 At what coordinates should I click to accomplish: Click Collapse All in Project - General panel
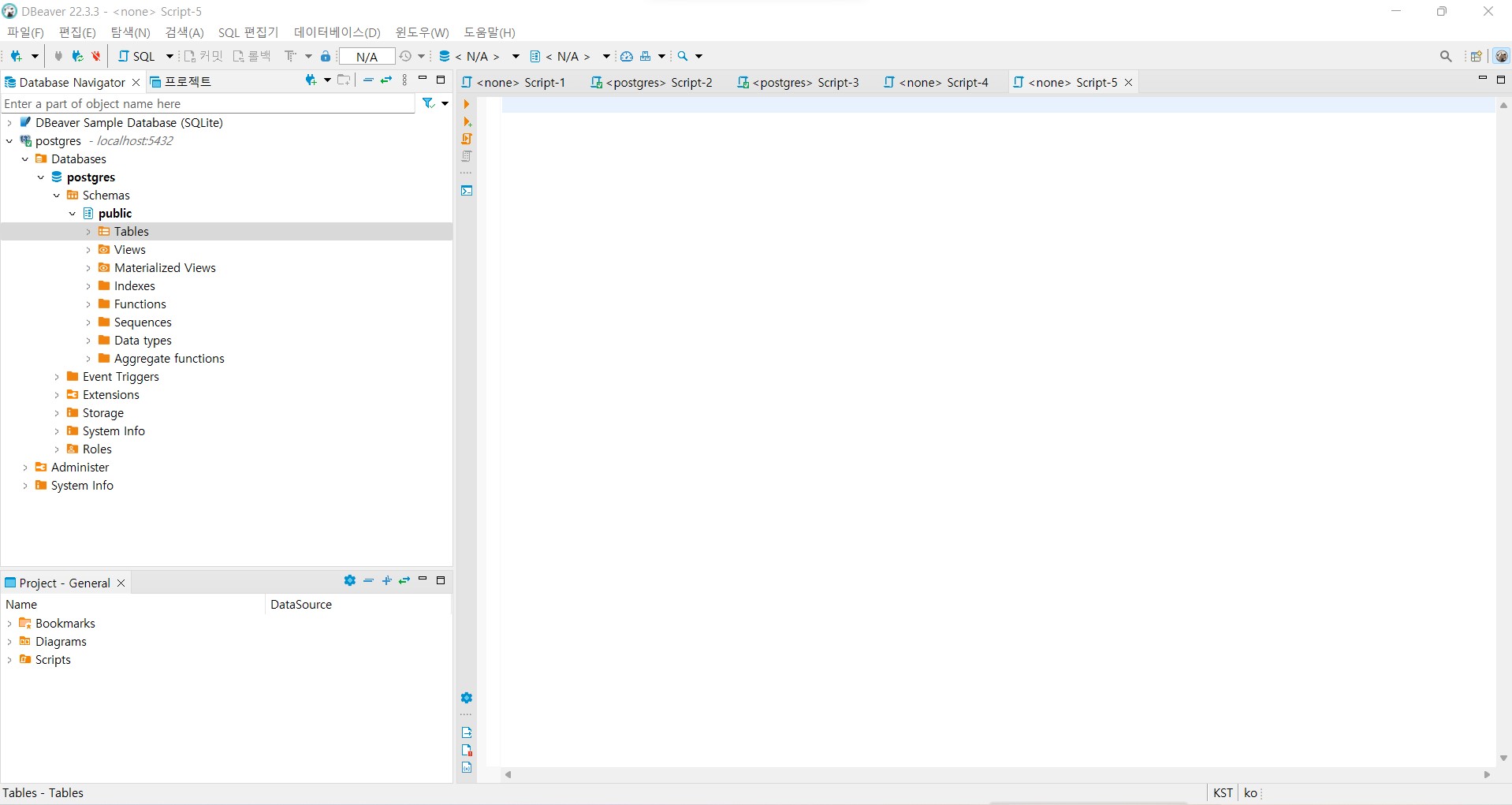(368, 580)
